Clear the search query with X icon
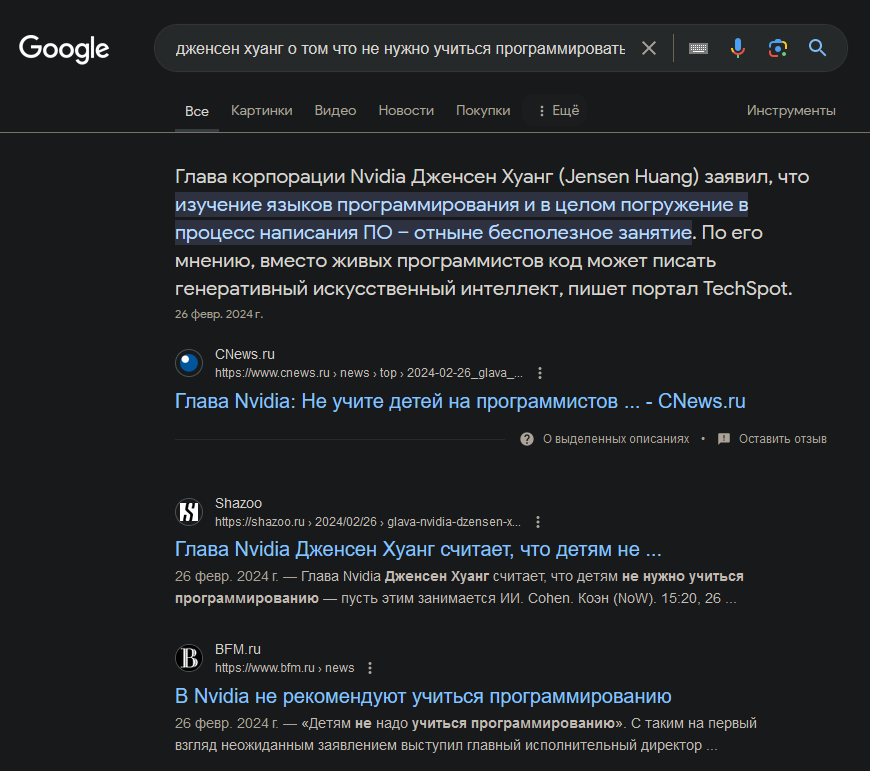Viewport: 870px width, 771px height. point(649,48)
